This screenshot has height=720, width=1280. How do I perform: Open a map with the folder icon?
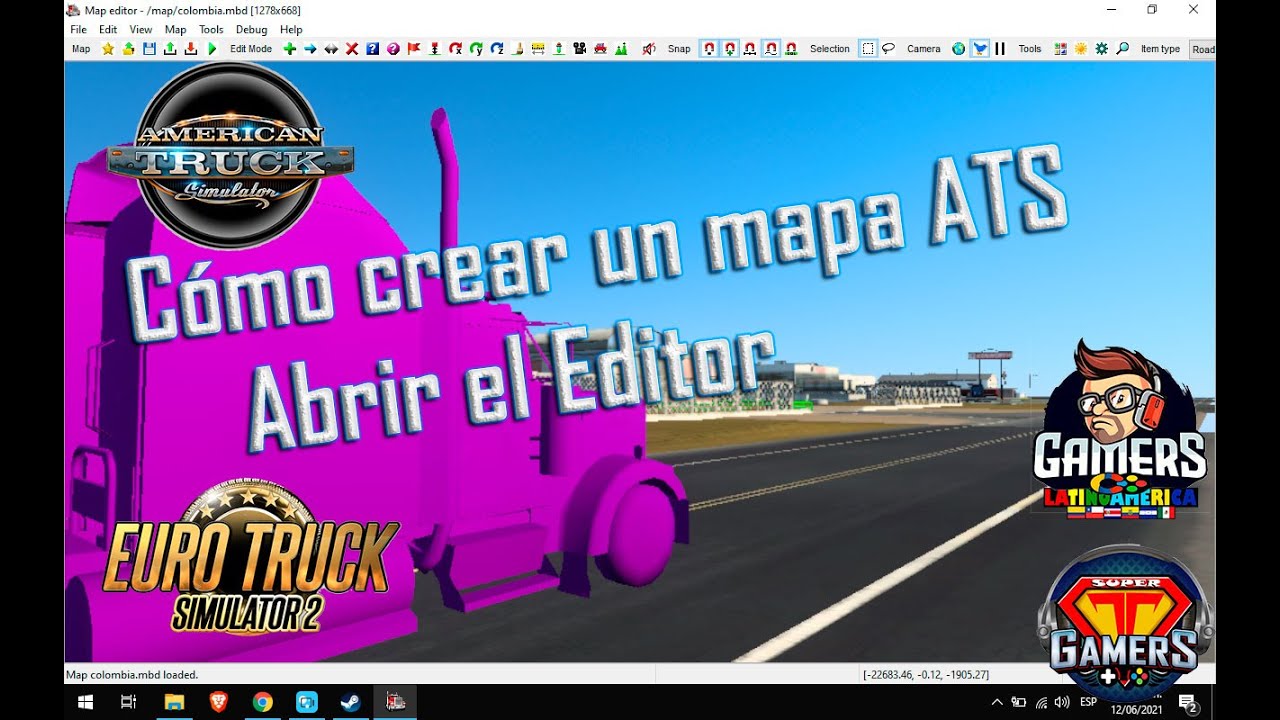128,48
